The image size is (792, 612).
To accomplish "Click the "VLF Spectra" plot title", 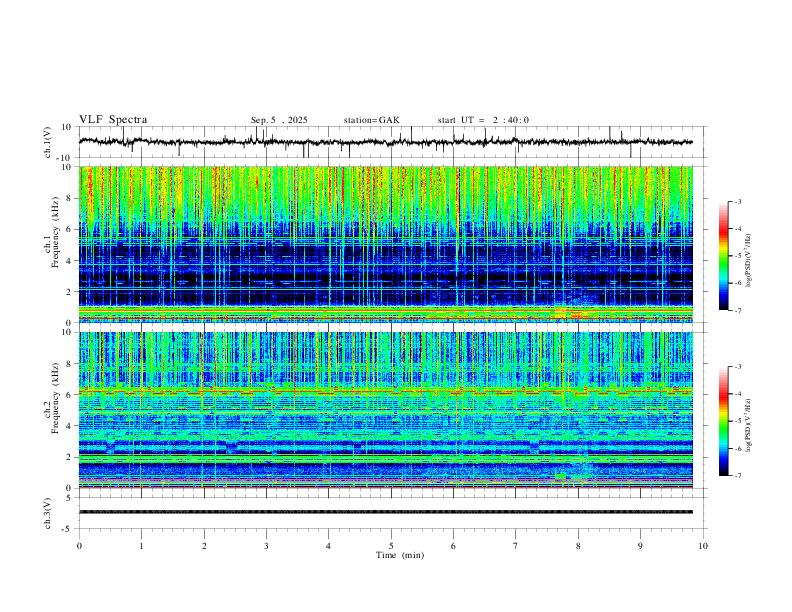I will coord(113,120).
